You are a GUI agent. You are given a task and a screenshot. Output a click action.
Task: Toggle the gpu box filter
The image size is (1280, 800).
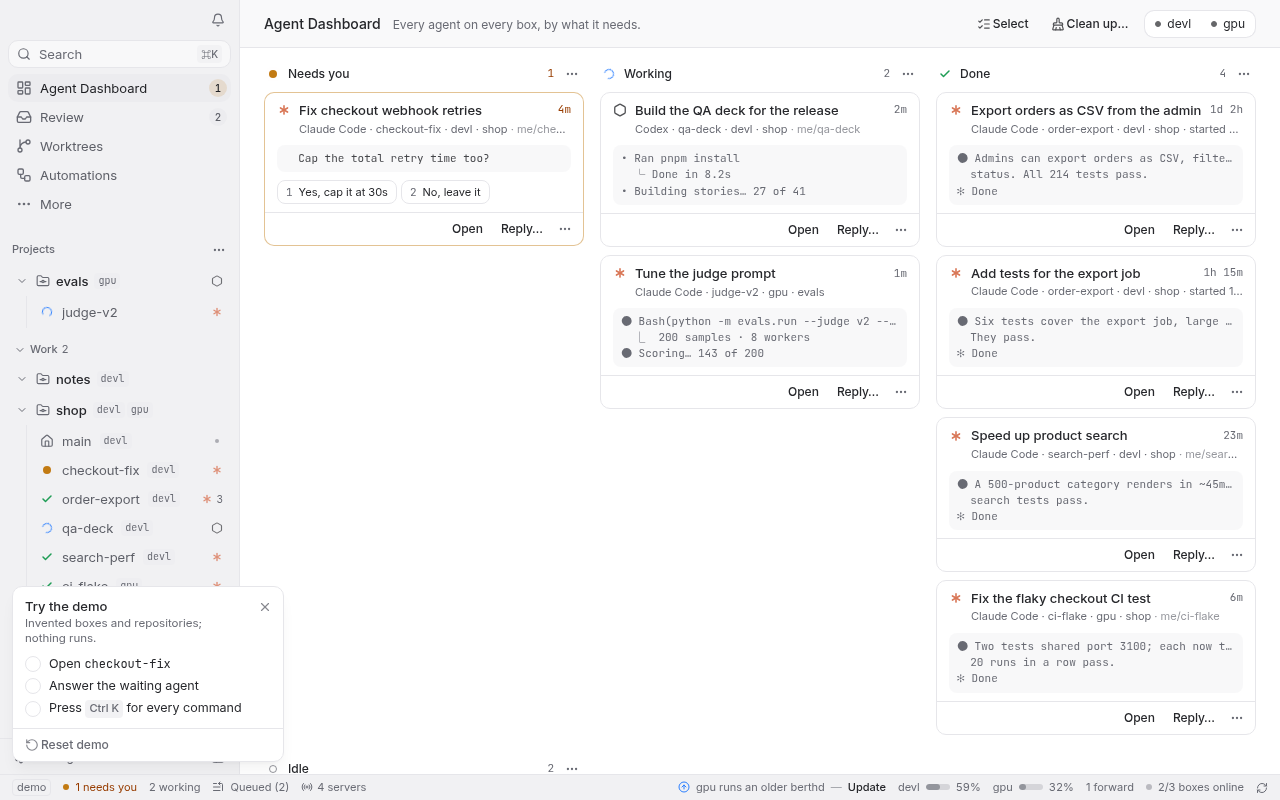click(x=1227, y=24)
